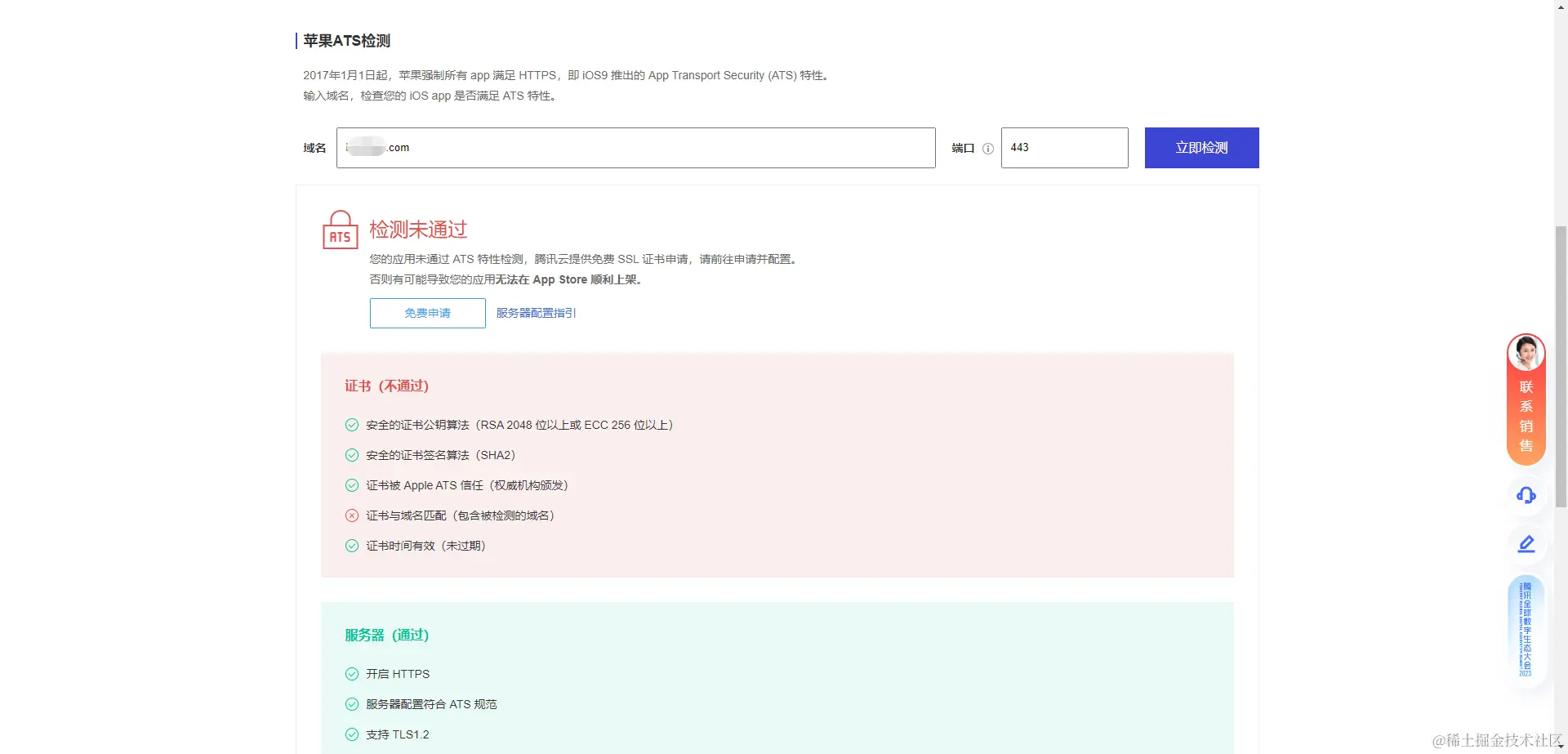Click the 证书（不通过）heading
The height and width of the screenshot is (754, 1568).
[x=386, y=386]
